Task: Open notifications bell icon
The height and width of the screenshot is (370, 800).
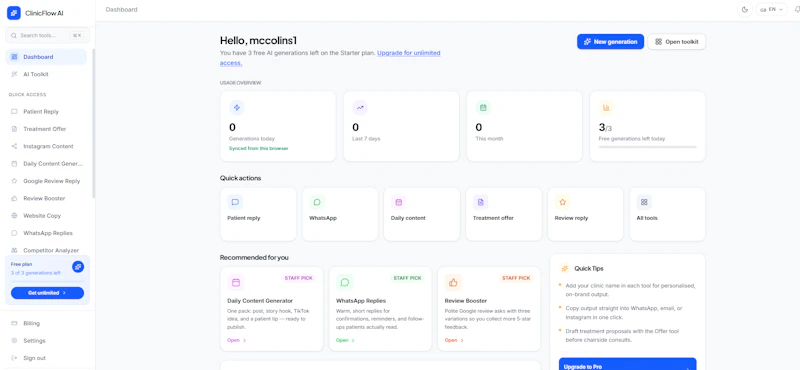Action: click(x=797, y=9)
